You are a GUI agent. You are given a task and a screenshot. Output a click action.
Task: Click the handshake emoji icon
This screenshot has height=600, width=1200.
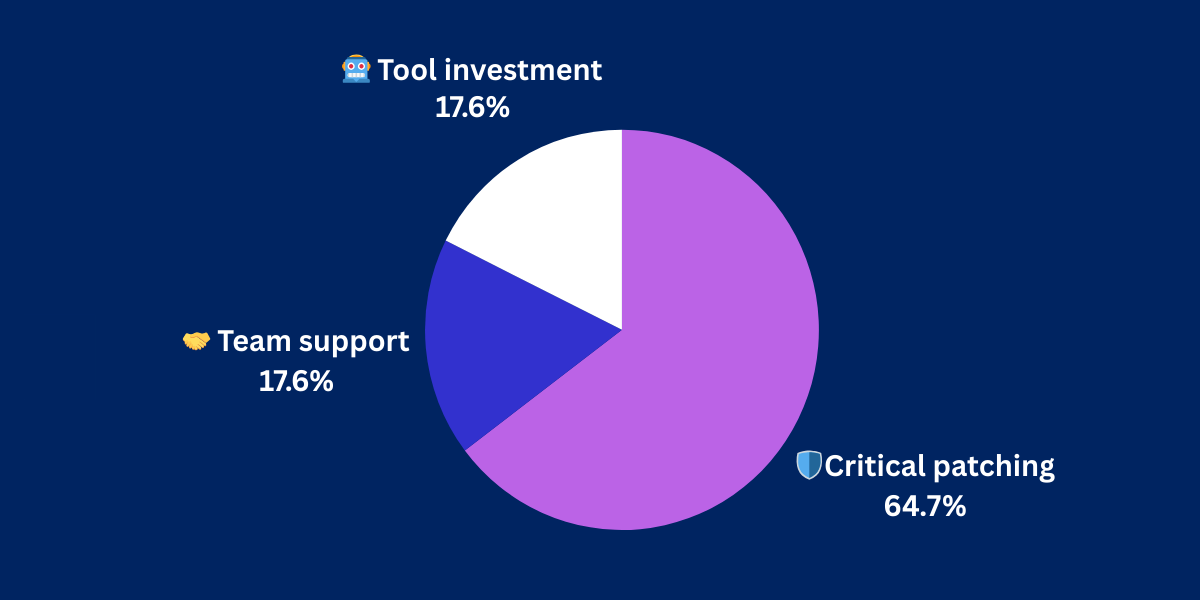[x=196, y=341]
